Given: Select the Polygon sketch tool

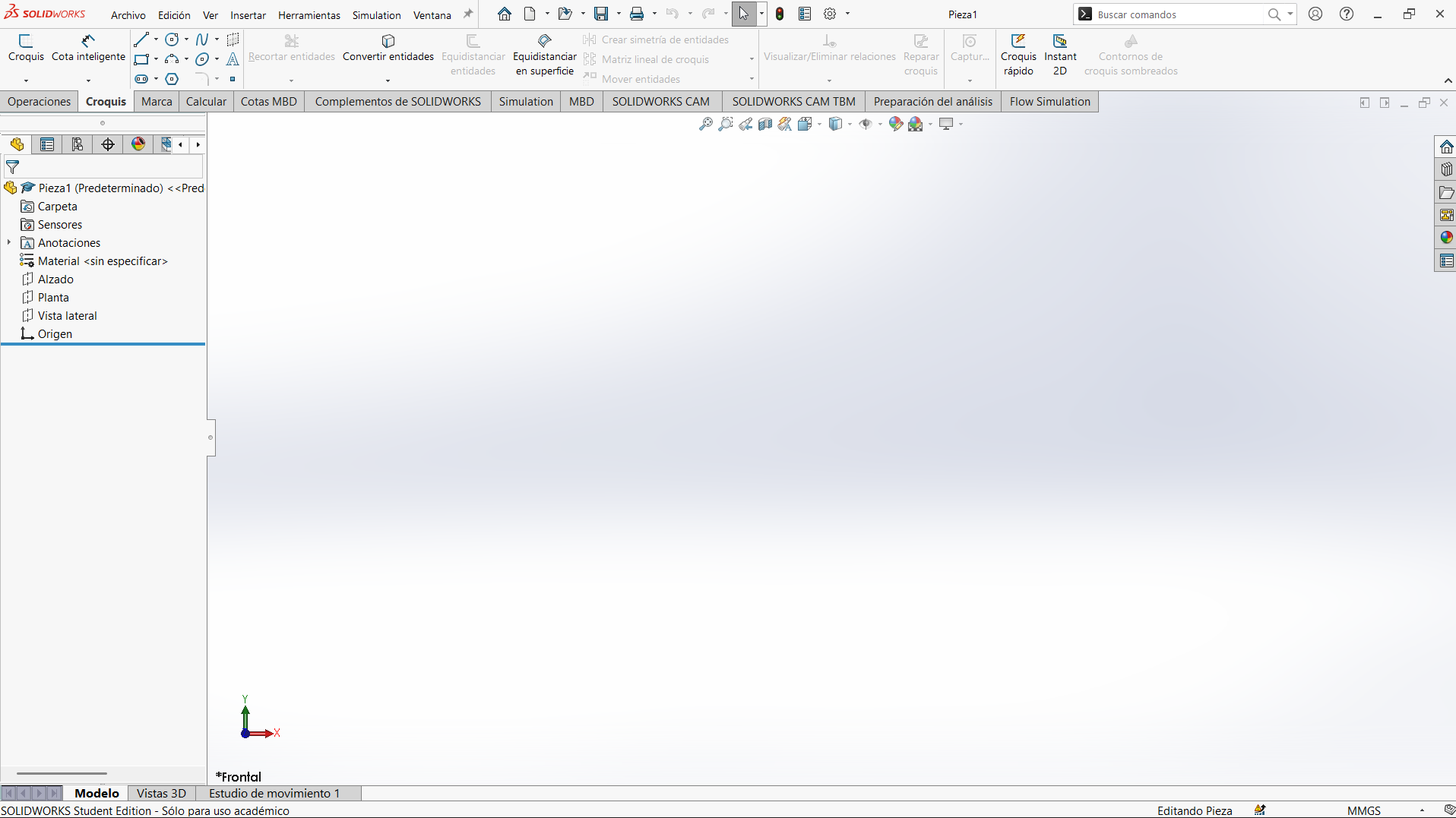Looking at the screenshot, I should pyautogui.click(x=173, y=79).
